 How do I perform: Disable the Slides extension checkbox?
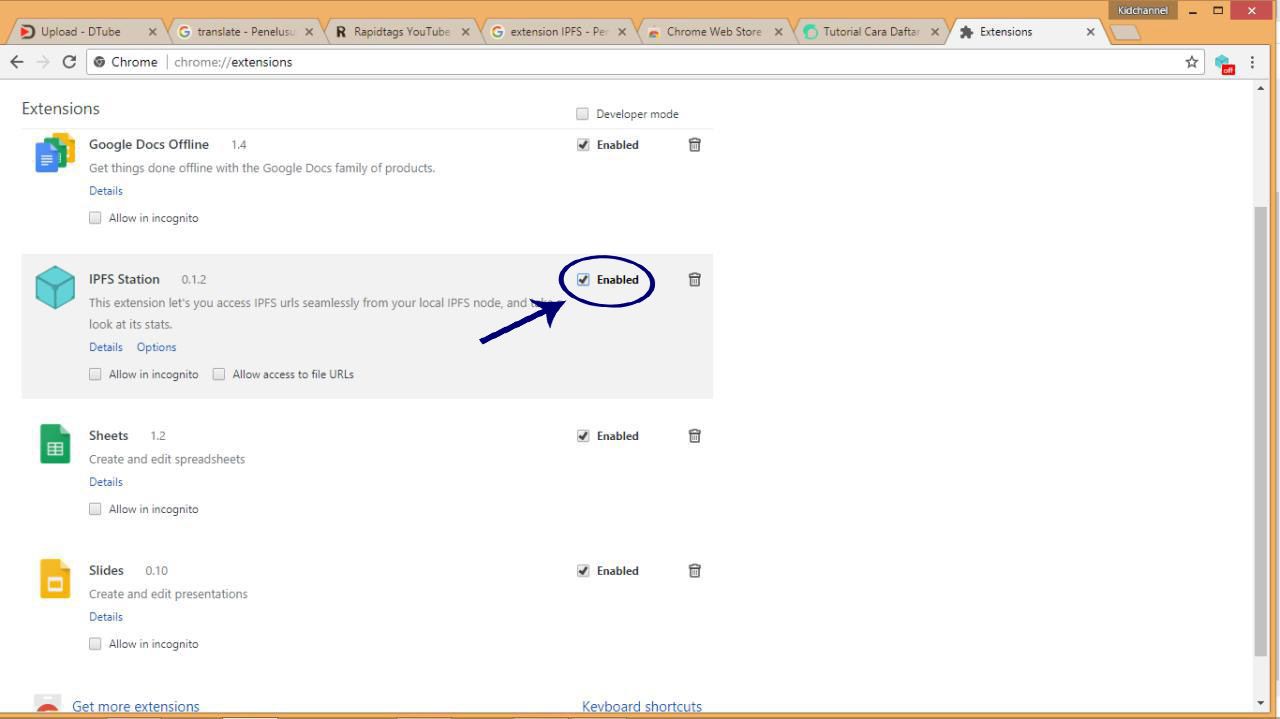pos(583,571)
